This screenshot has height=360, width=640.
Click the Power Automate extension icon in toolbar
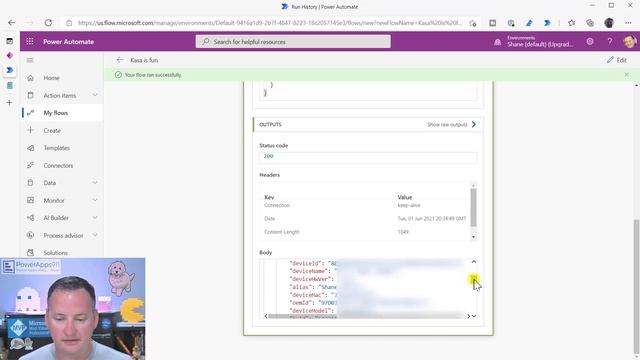click(547, 23)
